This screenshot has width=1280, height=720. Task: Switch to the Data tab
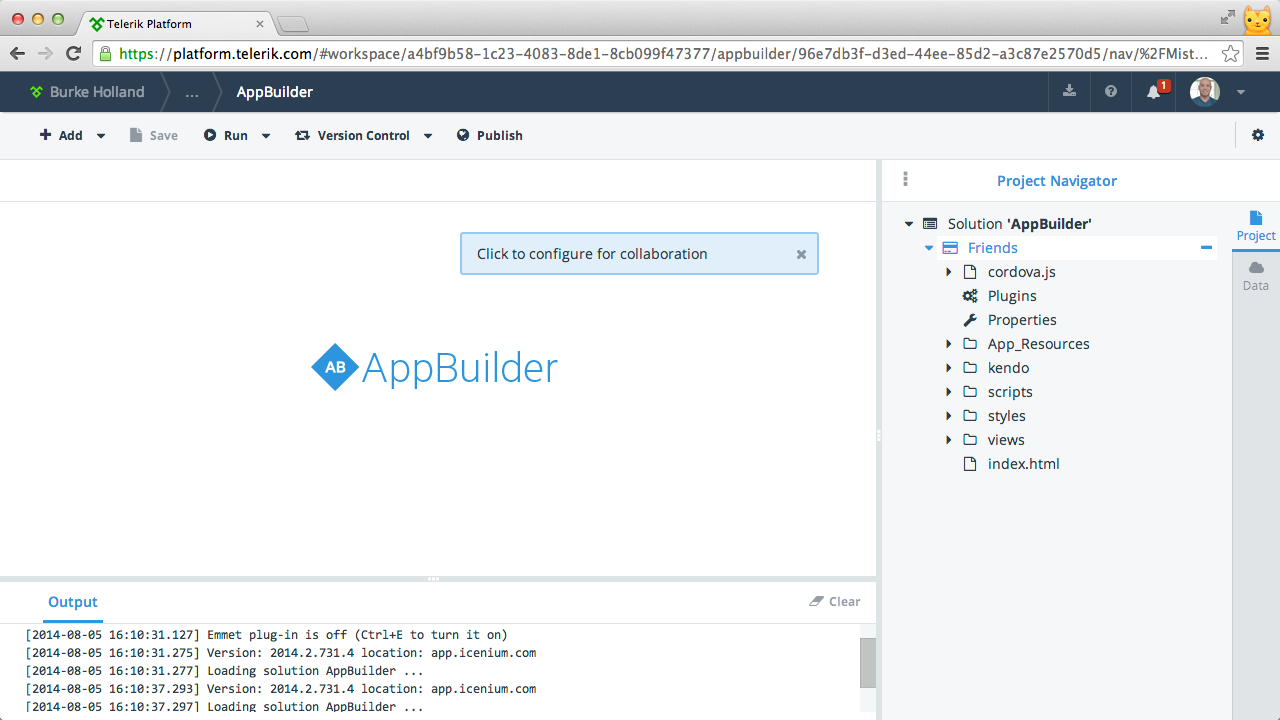coord(1256,276)
